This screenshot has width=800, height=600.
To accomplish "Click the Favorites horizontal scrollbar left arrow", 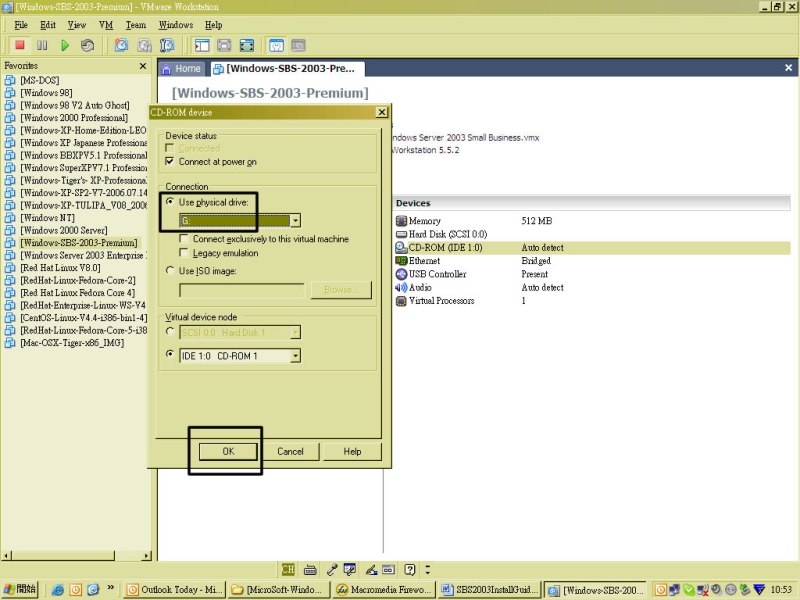I will [x=6, y=555].
